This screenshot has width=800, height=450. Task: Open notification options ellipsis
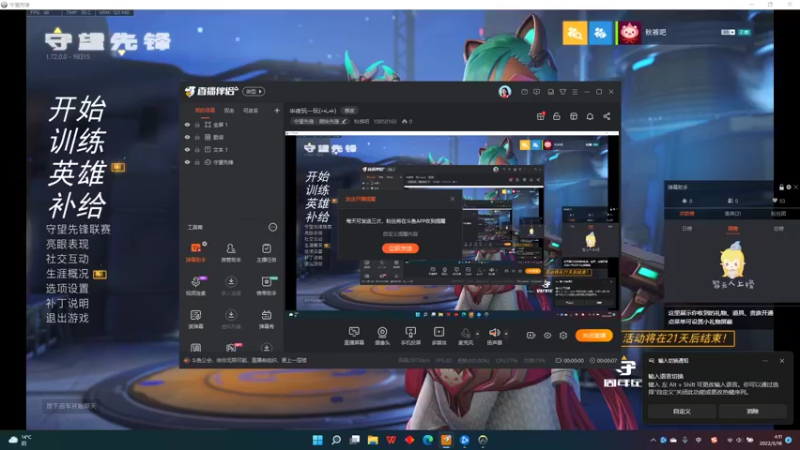765,361
